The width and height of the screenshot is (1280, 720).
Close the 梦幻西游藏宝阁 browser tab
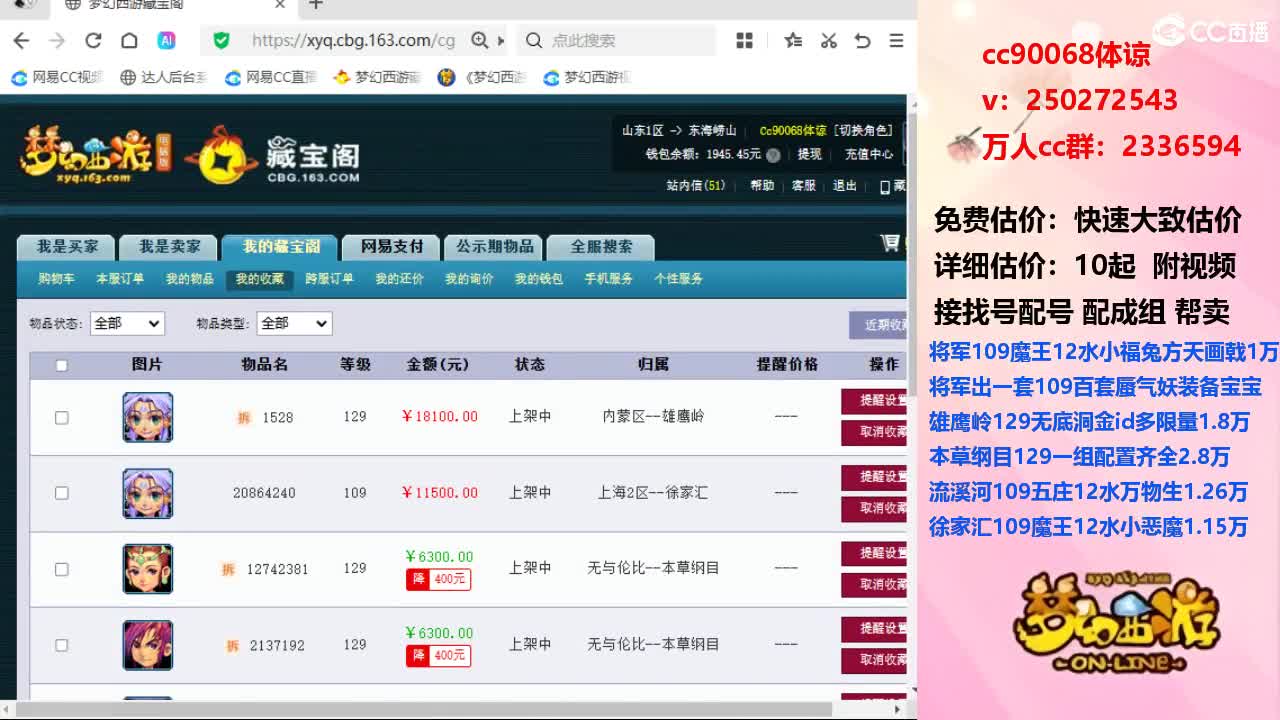pos(281,5)
